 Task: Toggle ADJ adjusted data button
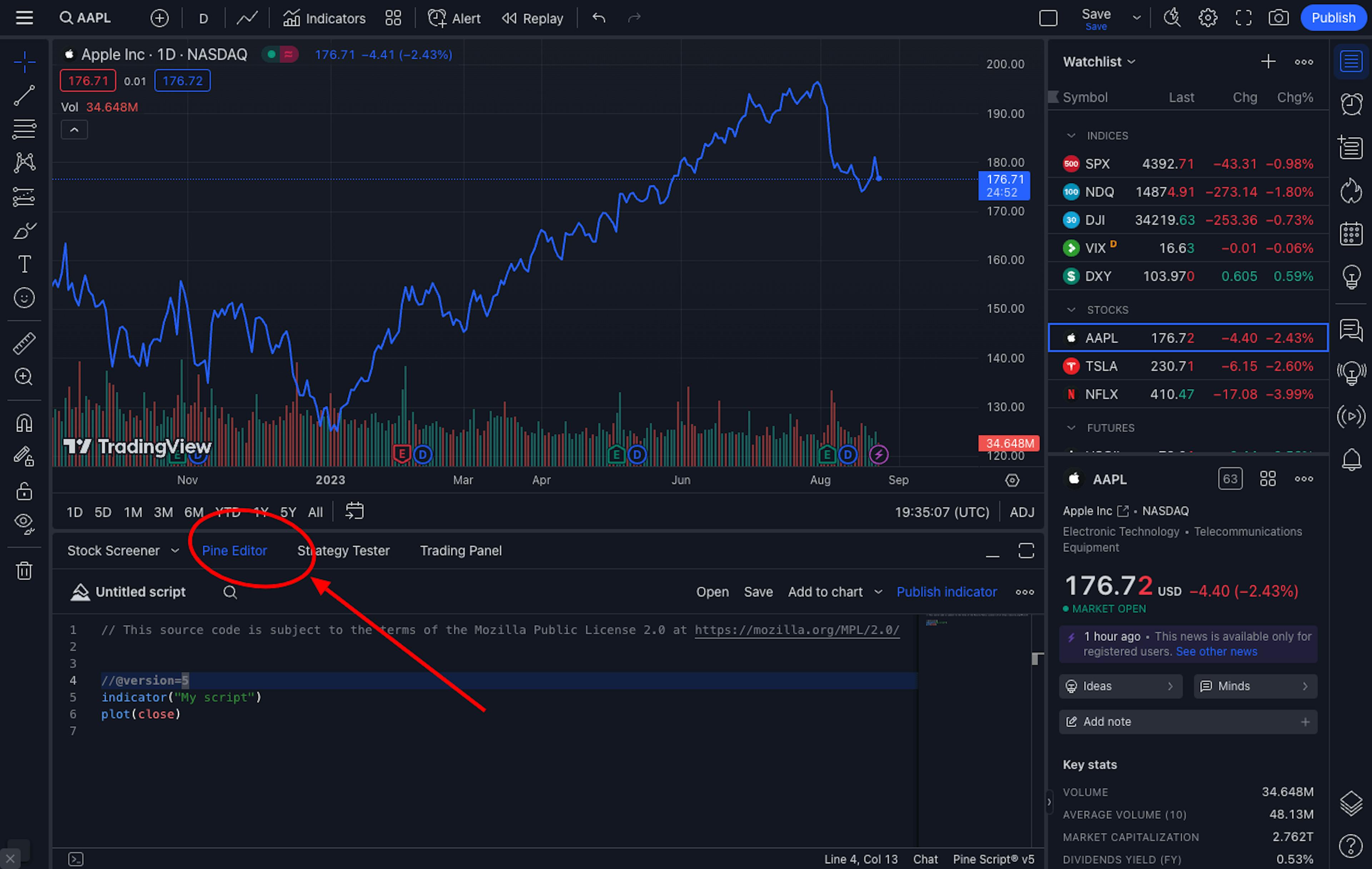coord(1021,512)
